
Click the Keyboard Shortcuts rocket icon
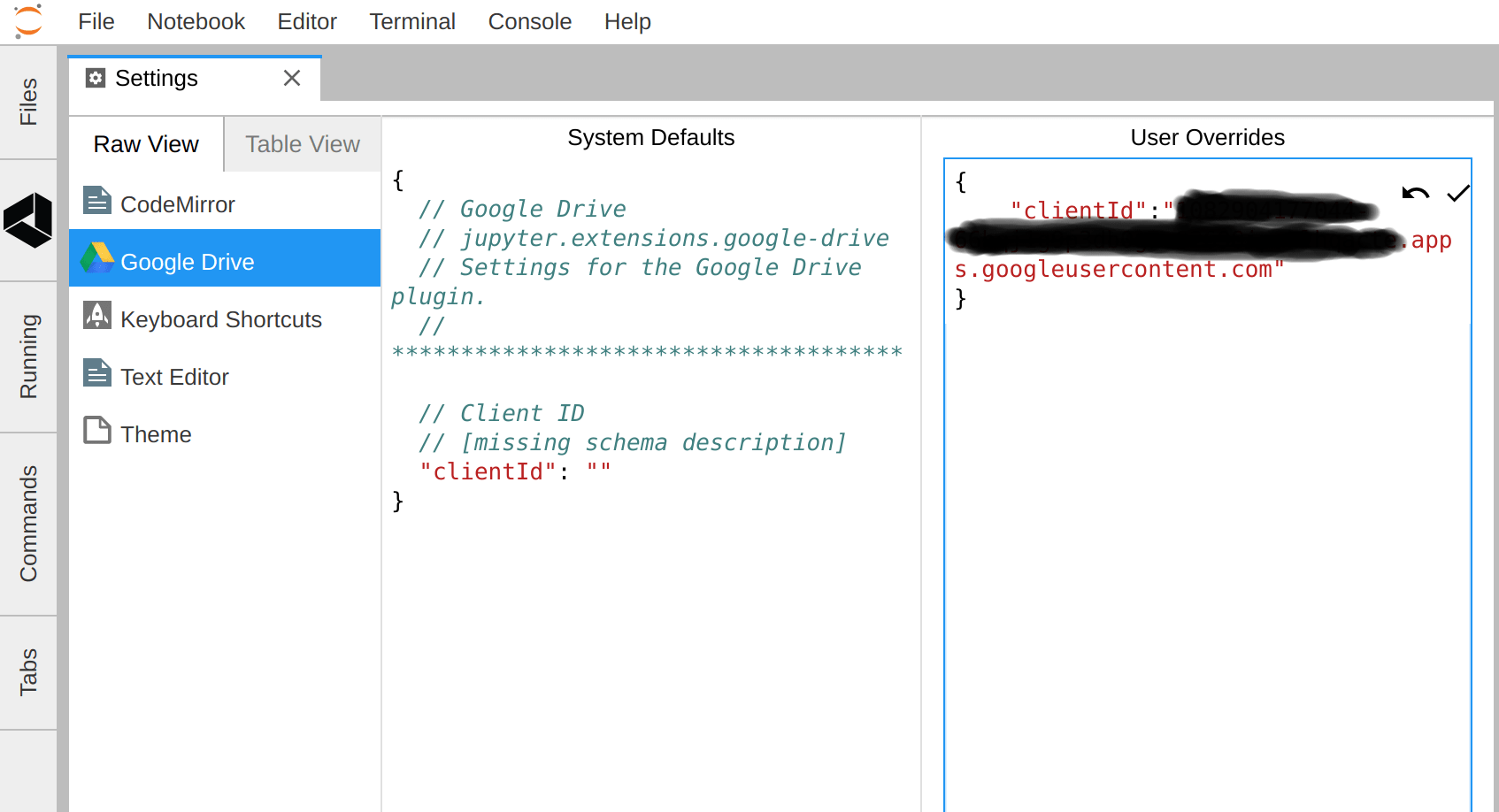[x=96, y=316]
